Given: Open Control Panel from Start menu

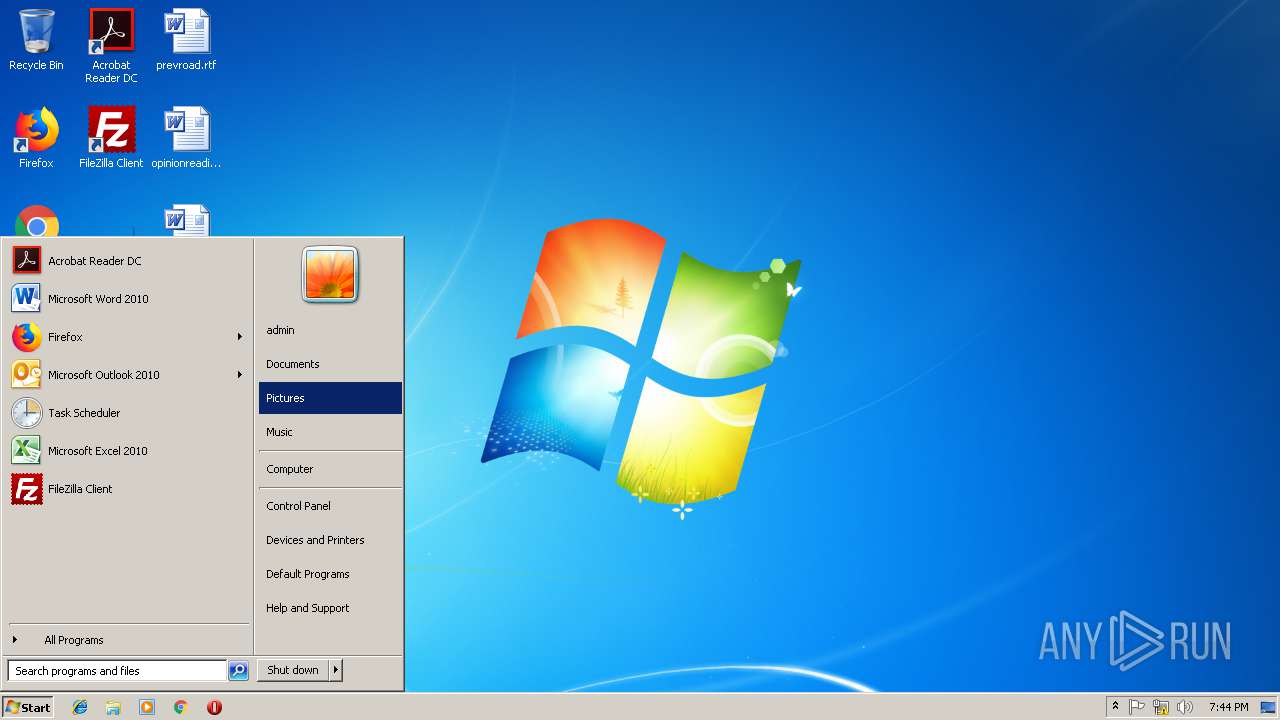Looking at the screenshot, I should pos(330,506).
